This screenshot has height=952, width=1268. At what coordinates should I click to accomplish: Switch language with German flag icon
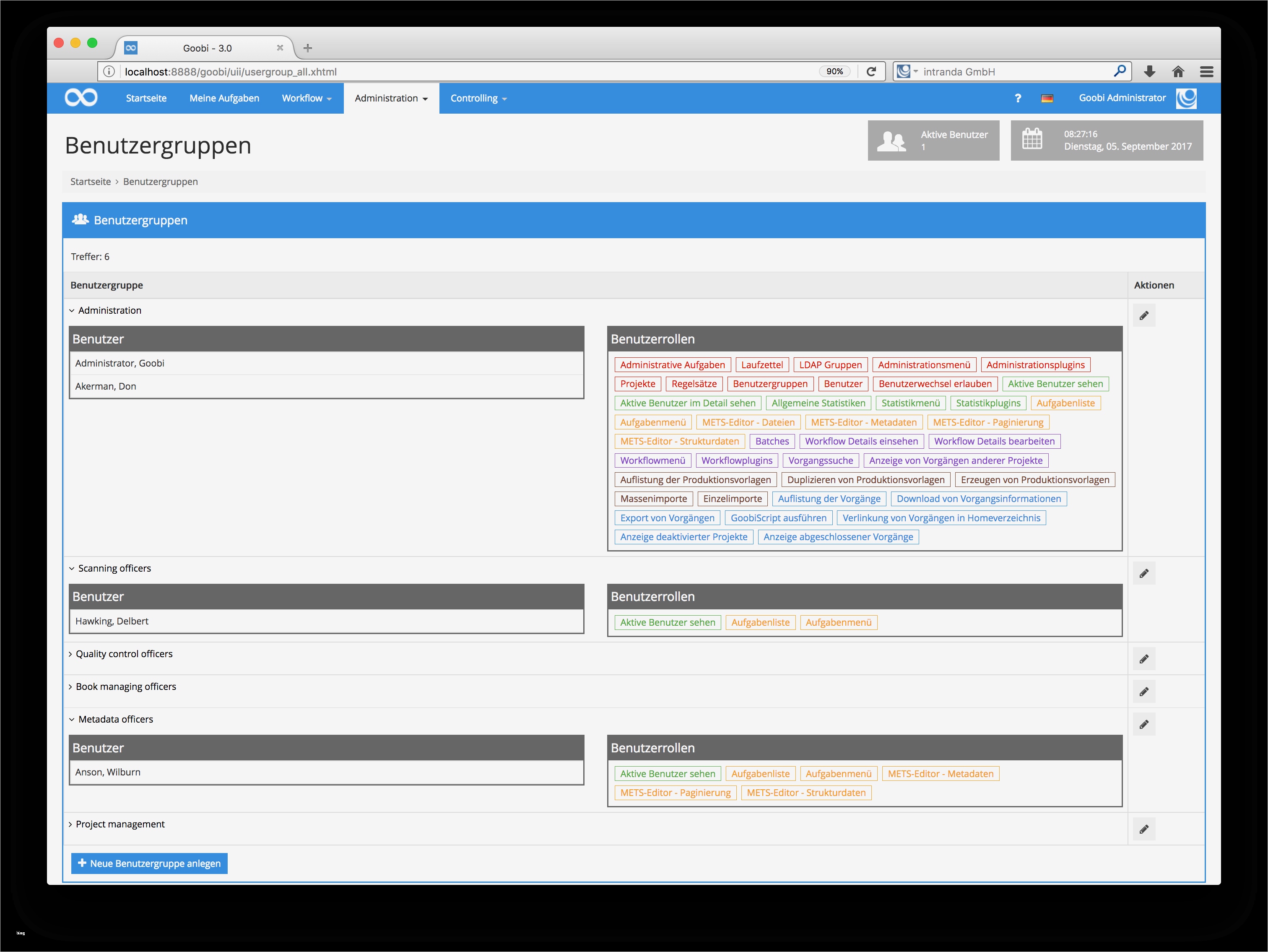[x=1047, y=99]
